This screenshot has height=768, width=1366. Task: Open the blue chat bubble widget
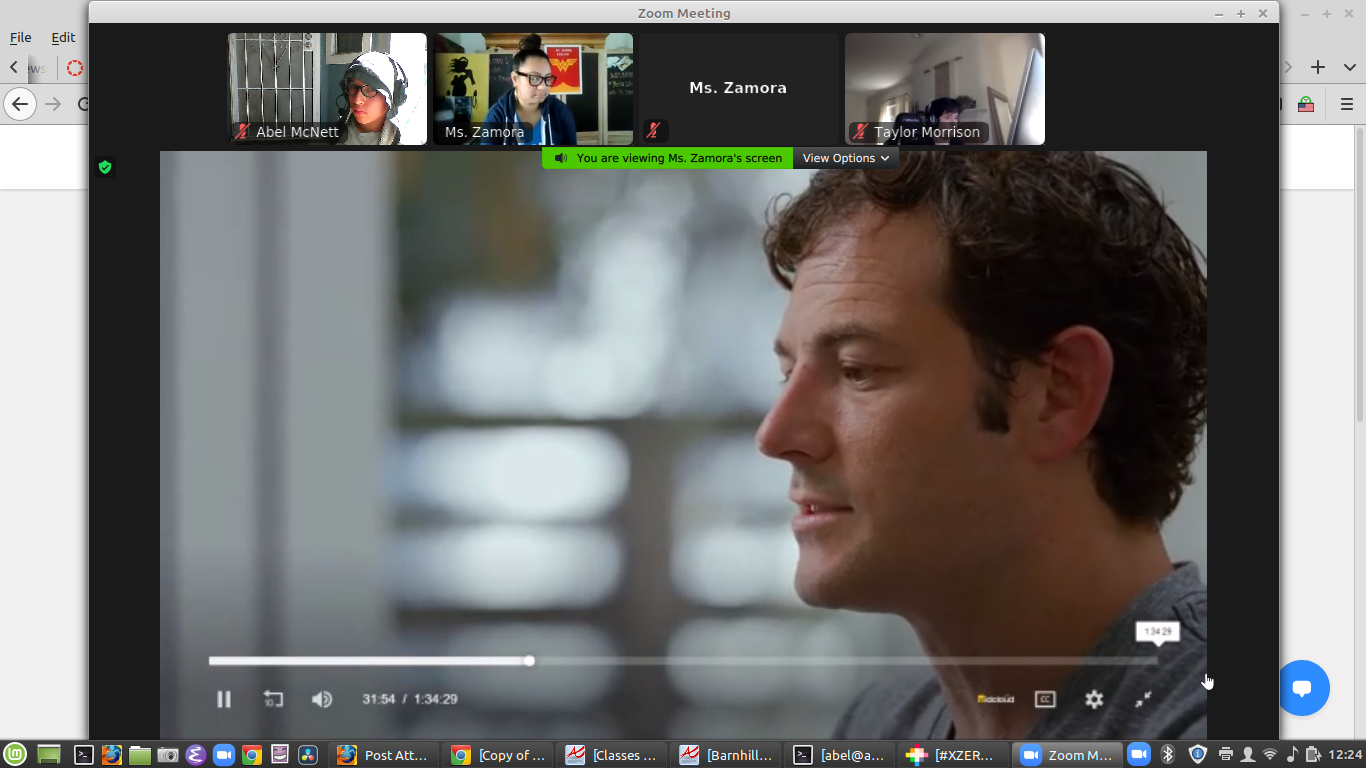pyautogui.click(x=1302, y=688)
